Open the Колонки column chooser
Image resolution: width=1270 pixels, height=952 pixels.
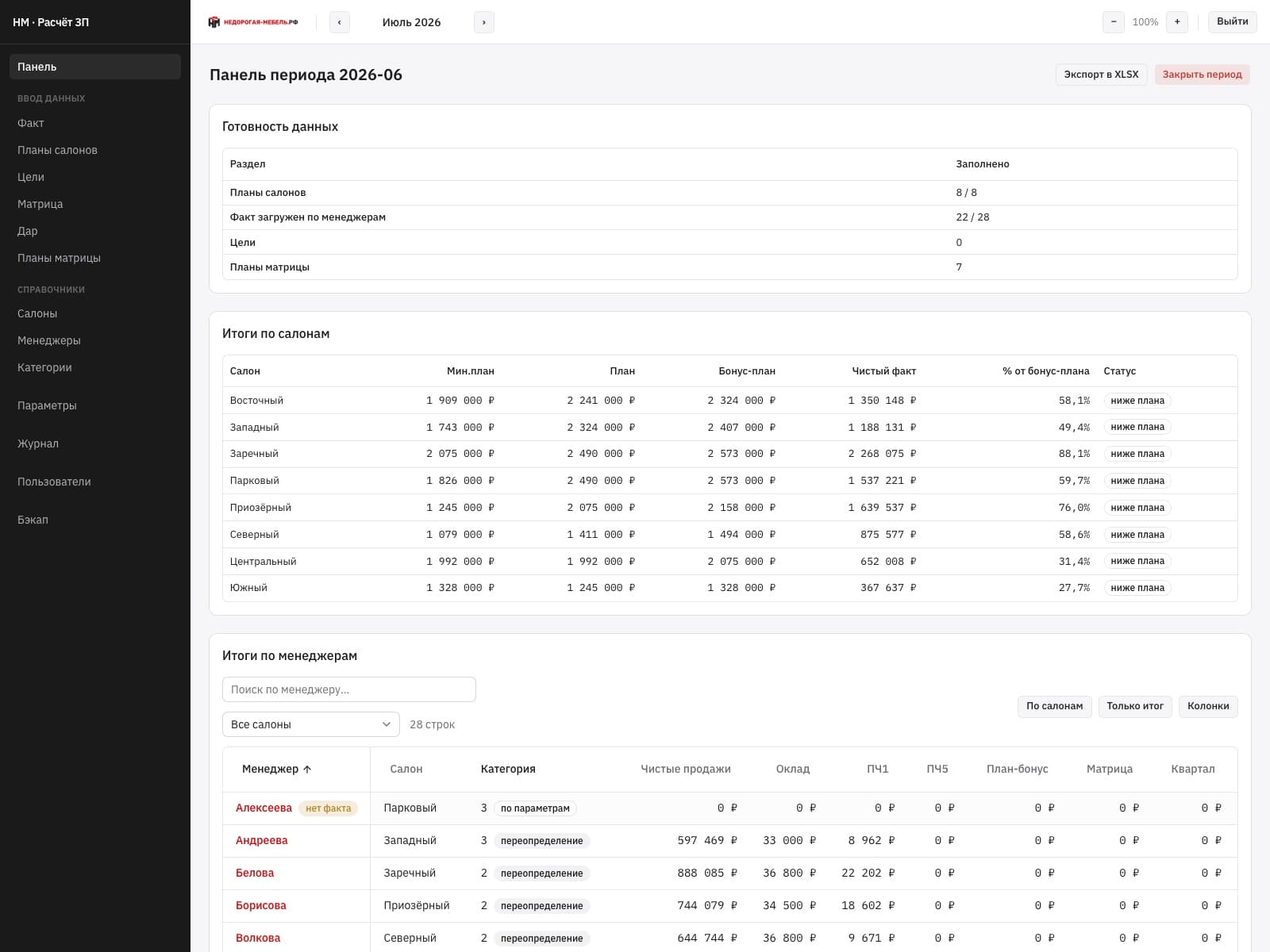click(1208, 706)
